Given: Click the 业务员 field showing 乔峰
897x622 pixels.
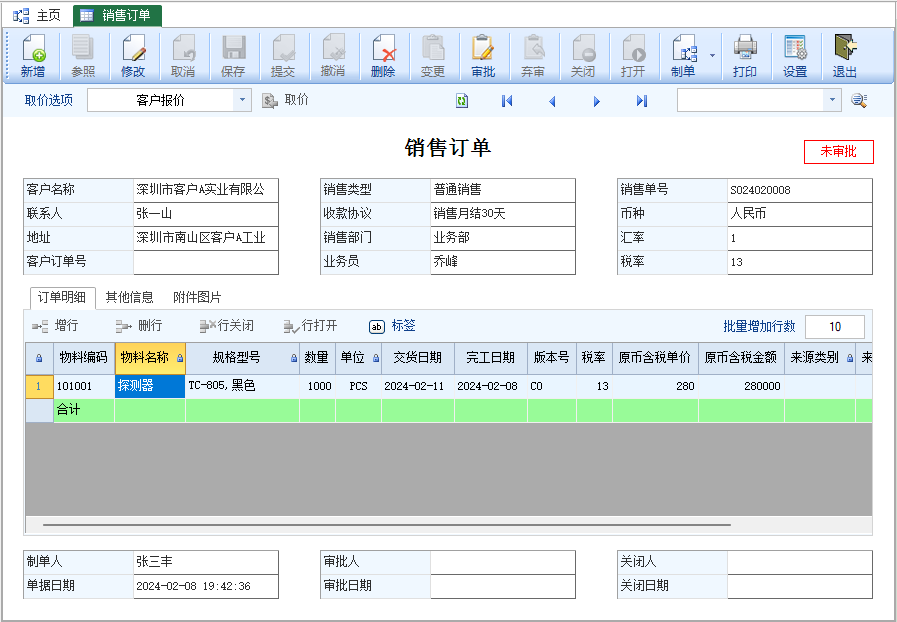Looking at the screenshot, I should pyautogui.click(x=503, y=262).
